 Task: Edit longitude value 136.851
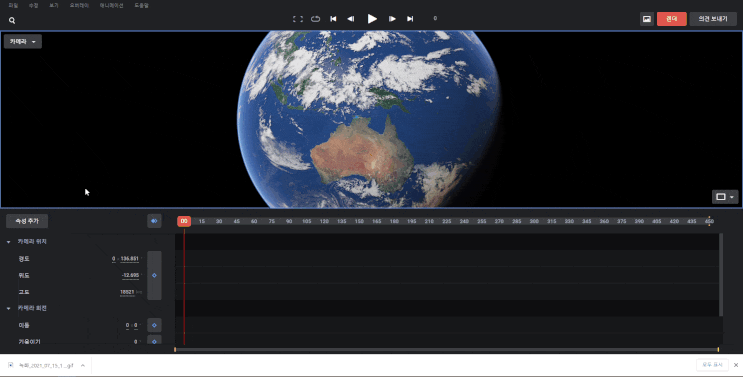tap(129, 259)
